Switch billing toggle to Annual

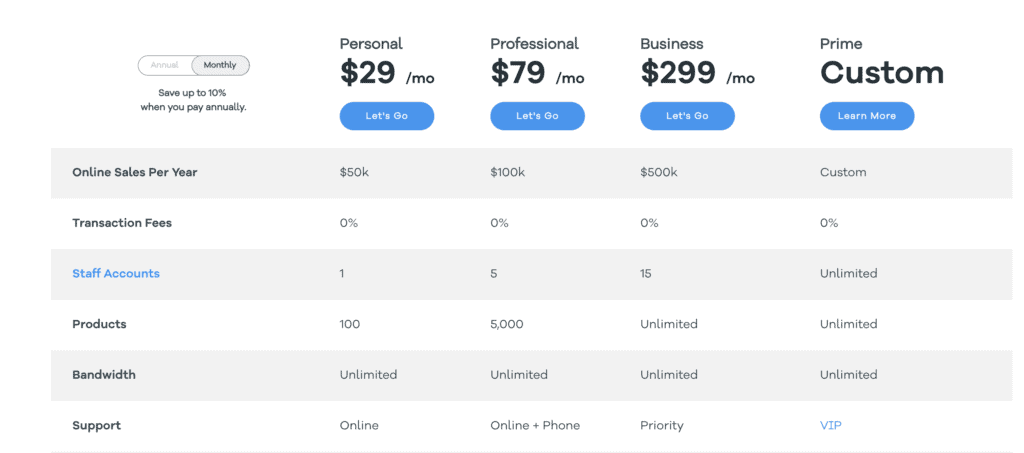165,65
